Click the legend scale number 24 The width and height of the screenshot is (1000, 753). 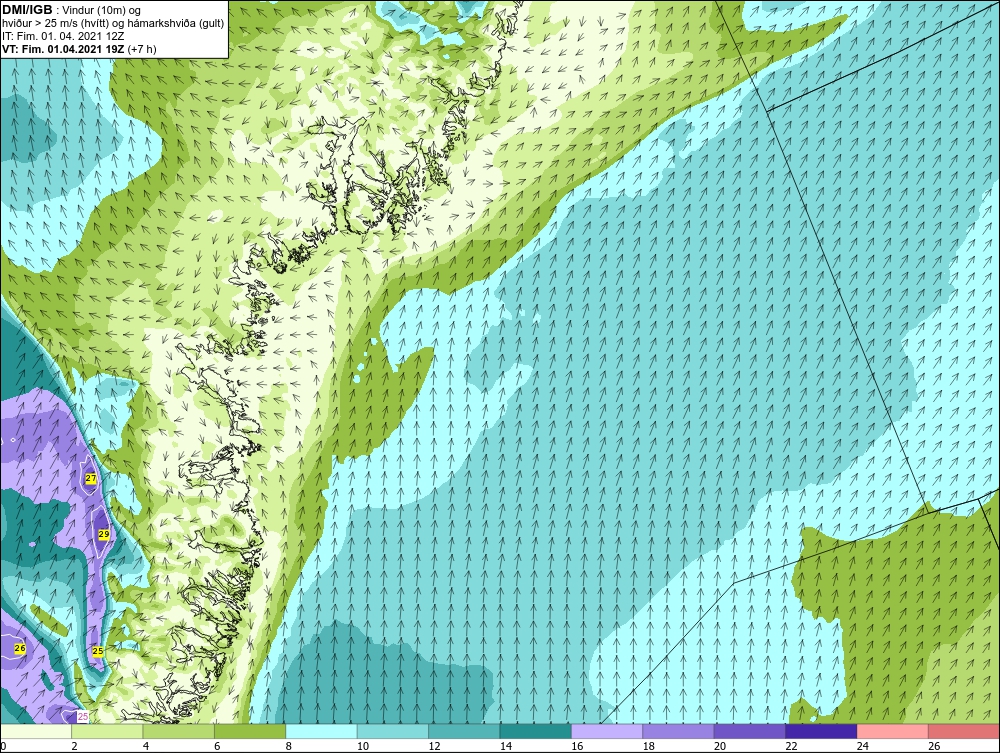(862, 746)
